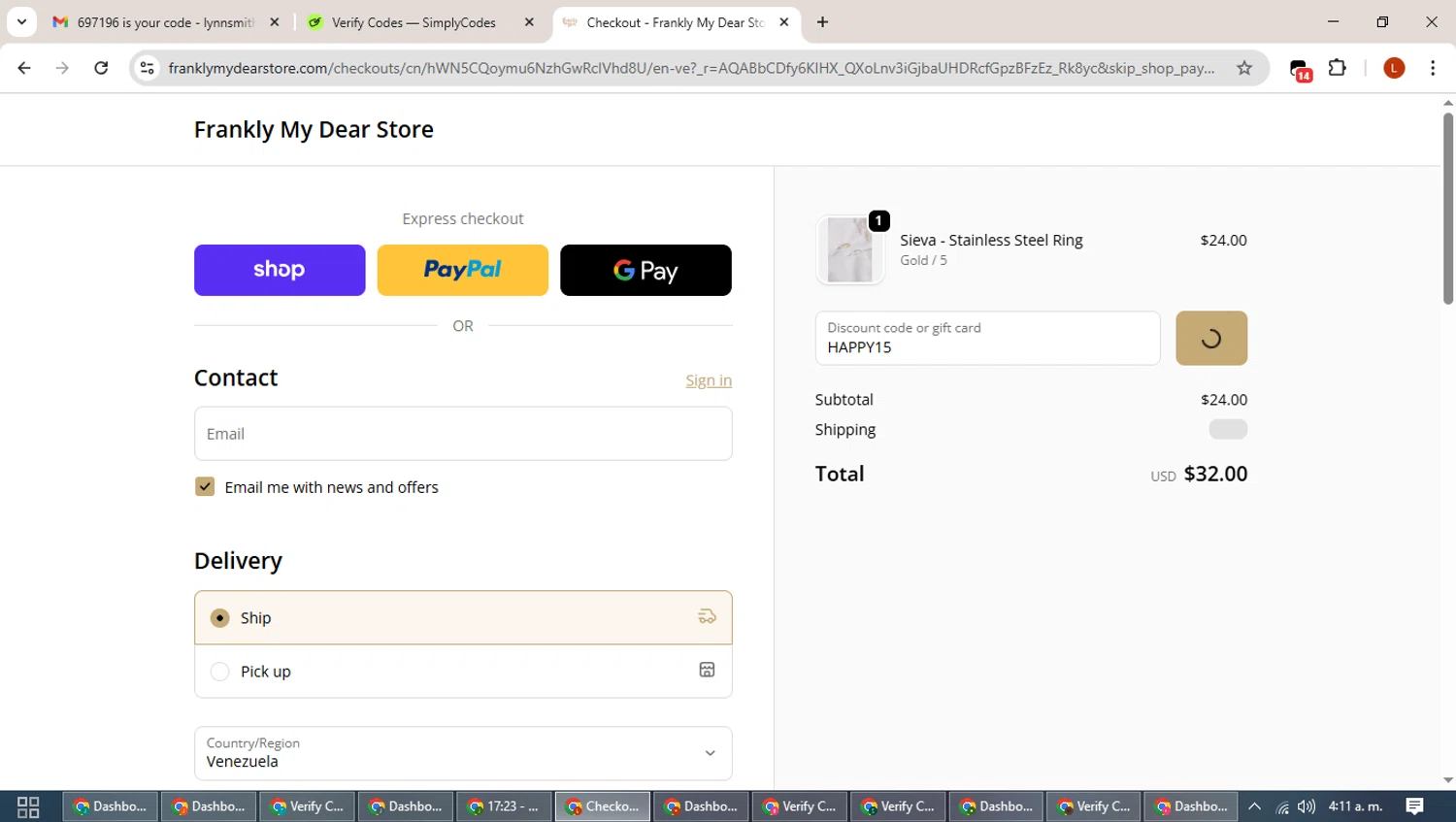The width and height of the screenshot is (1456, 822).
Task: Switch to the '17:23 -' Chrome taskbar window
Action: click(x=504, y=806)
